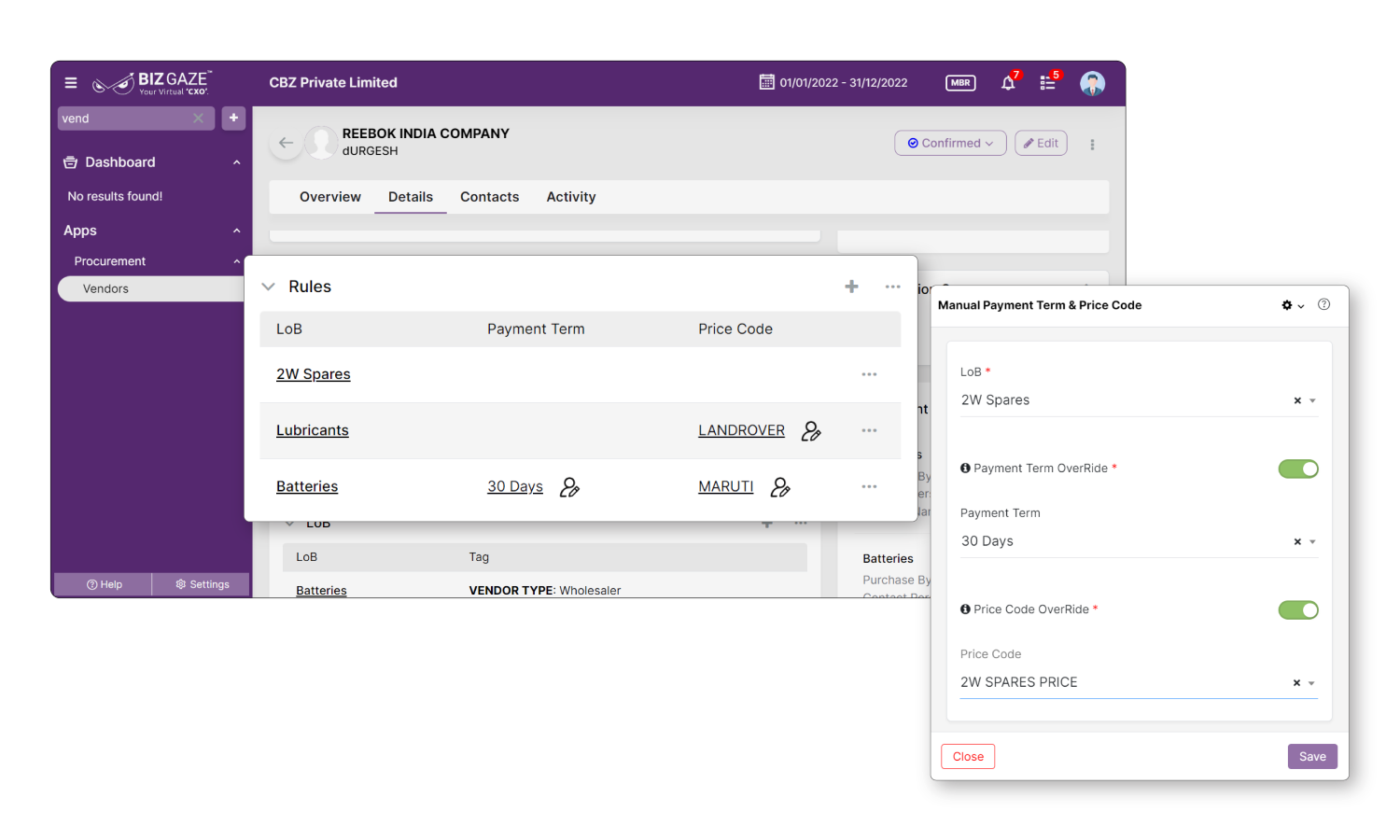Open notifications bell icon
The width and height of the screenshot is (1400, 840).
click(1008, 83)
